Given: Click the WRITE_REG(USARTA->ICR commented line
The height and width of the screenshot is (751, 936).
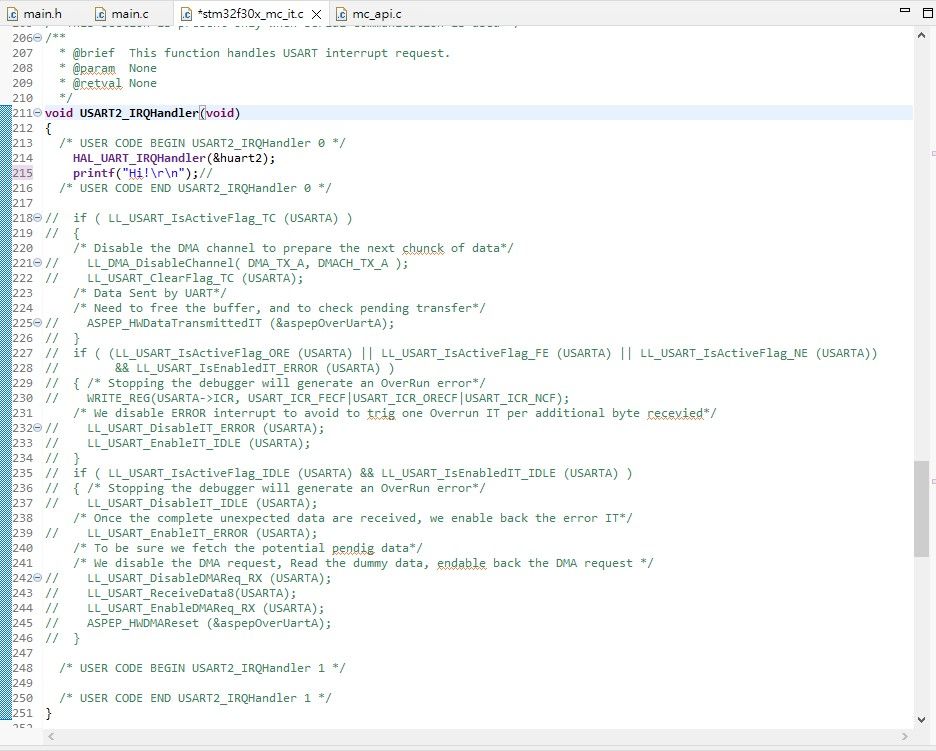Looking at the screenshot, I should [307, 398].
